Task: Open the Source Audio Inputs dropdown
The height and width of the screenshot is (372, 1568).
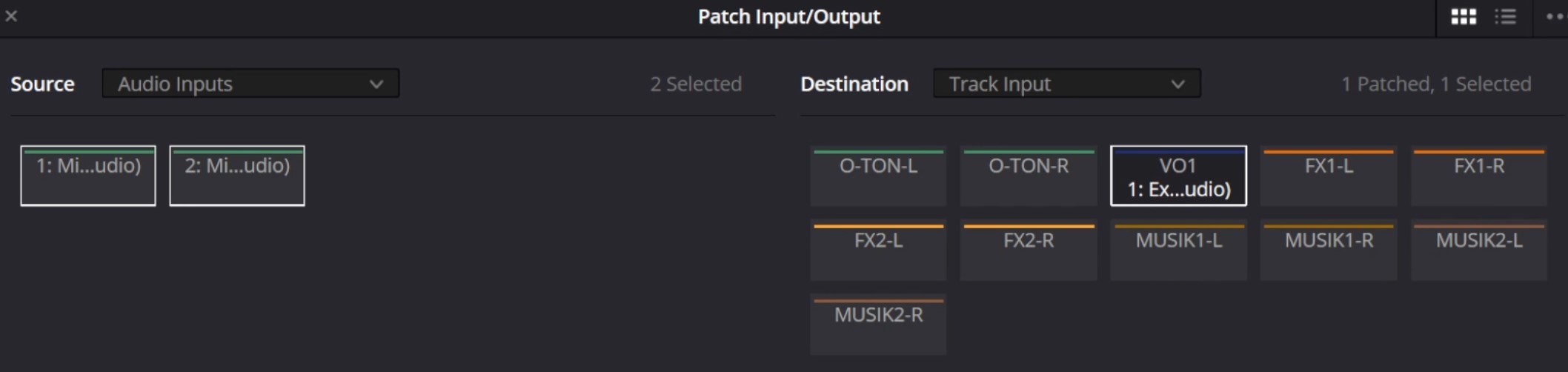Action: 250,84
